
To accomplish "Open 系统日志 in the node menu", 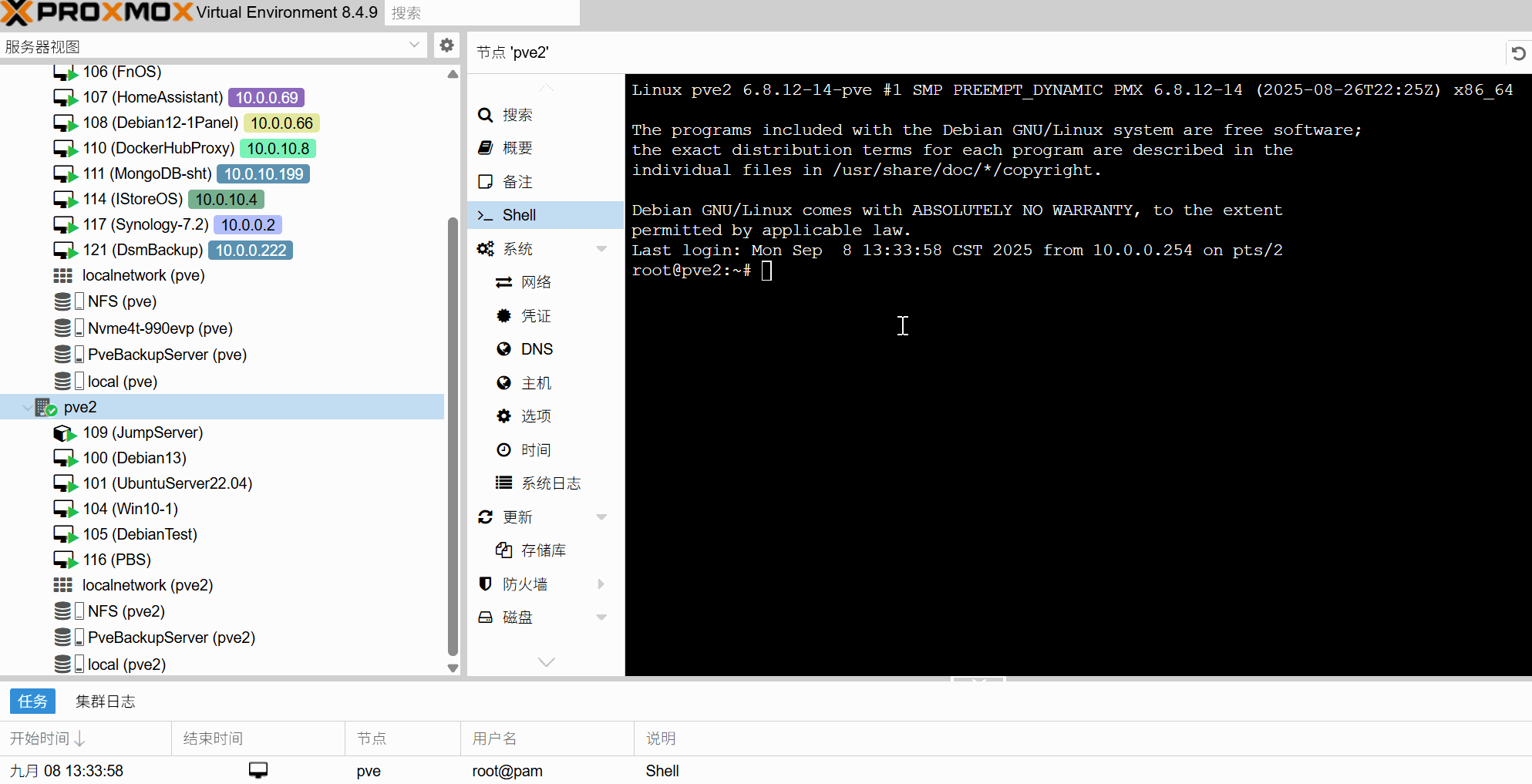I will pos(546,483).
